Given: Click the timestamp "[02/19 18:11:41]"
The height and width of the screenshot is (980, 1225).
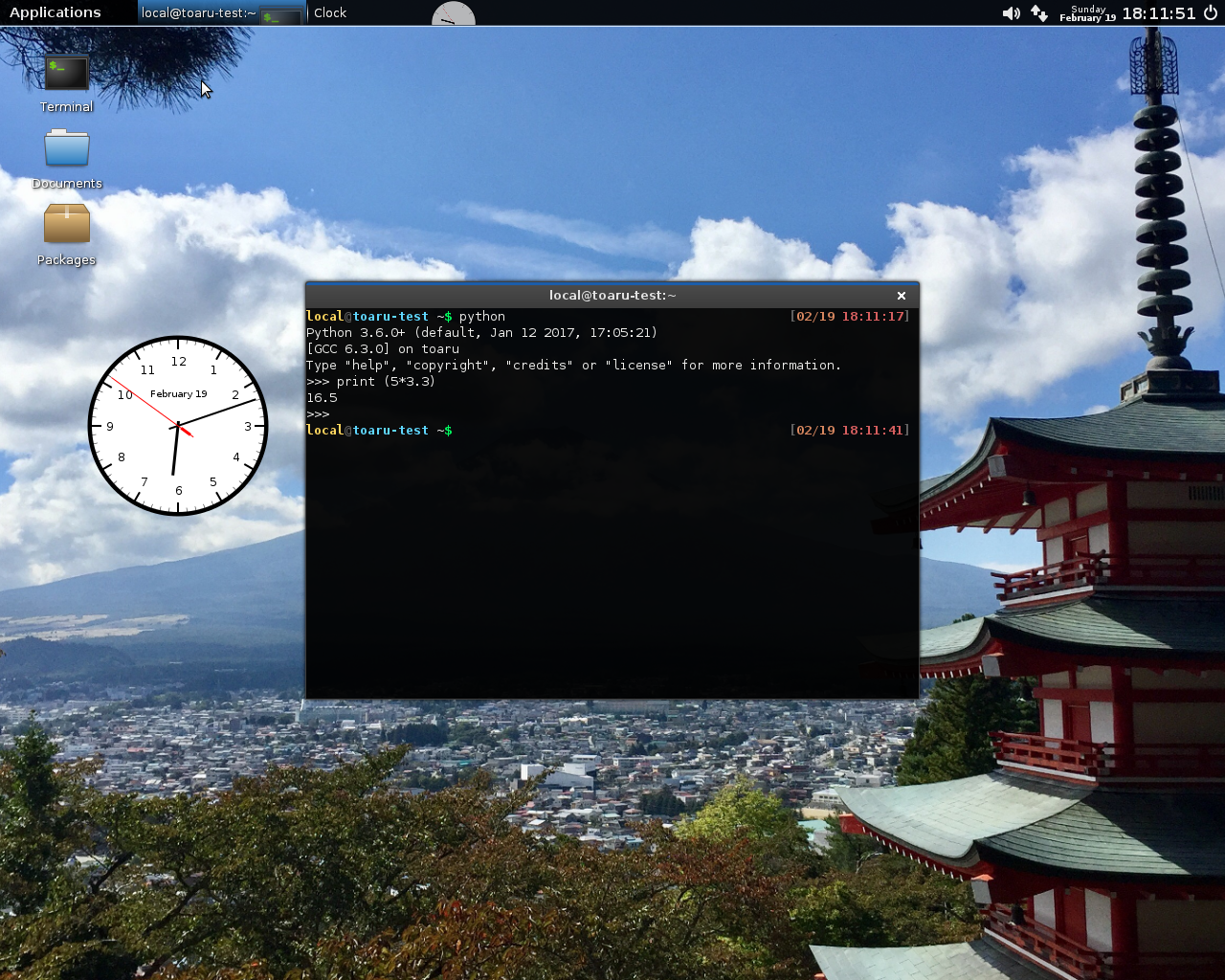Looking at the screenshot, I should click(x=850, y=431).
